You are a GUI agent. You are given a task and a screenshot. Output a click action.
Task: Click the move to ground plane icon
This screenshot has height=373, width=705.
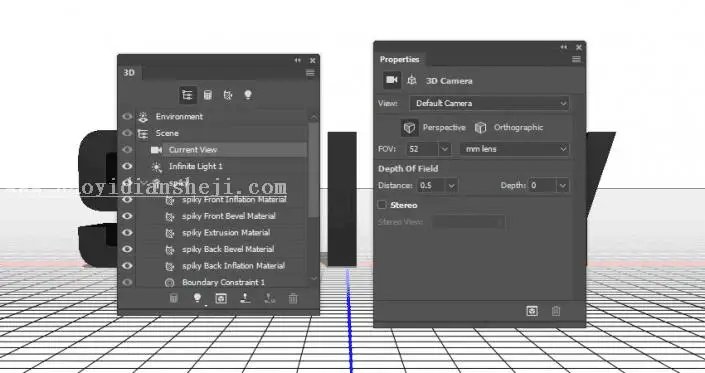click(245, 298)
